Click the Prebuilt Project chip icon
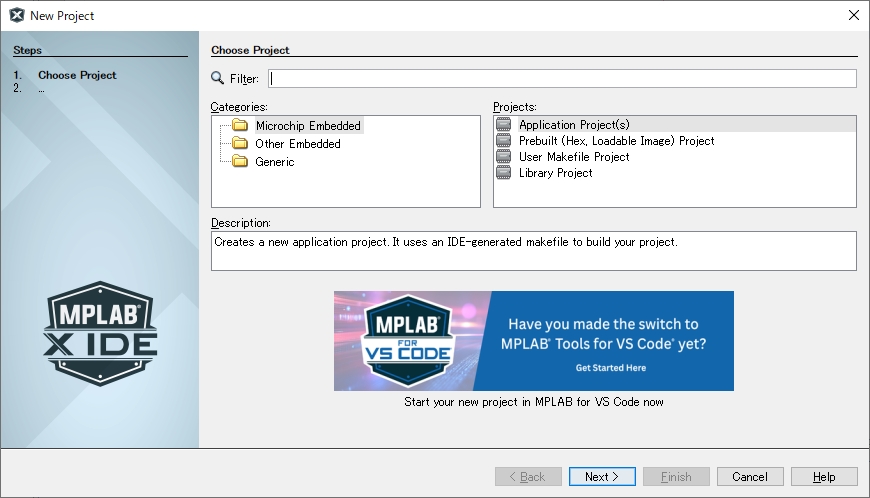 (x=504, y=141)
